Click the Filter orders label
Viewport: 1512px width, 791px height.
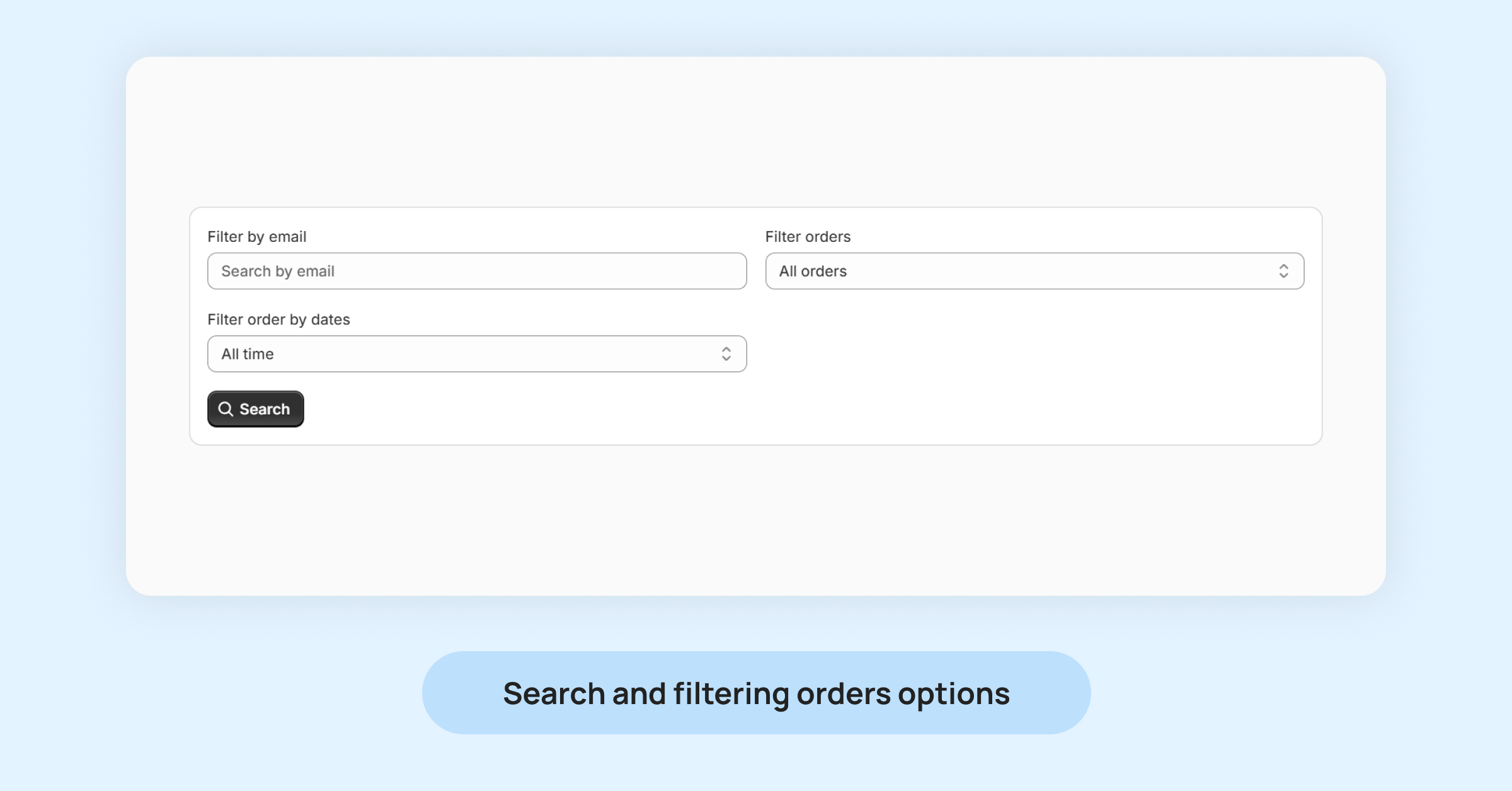point(808,237)
